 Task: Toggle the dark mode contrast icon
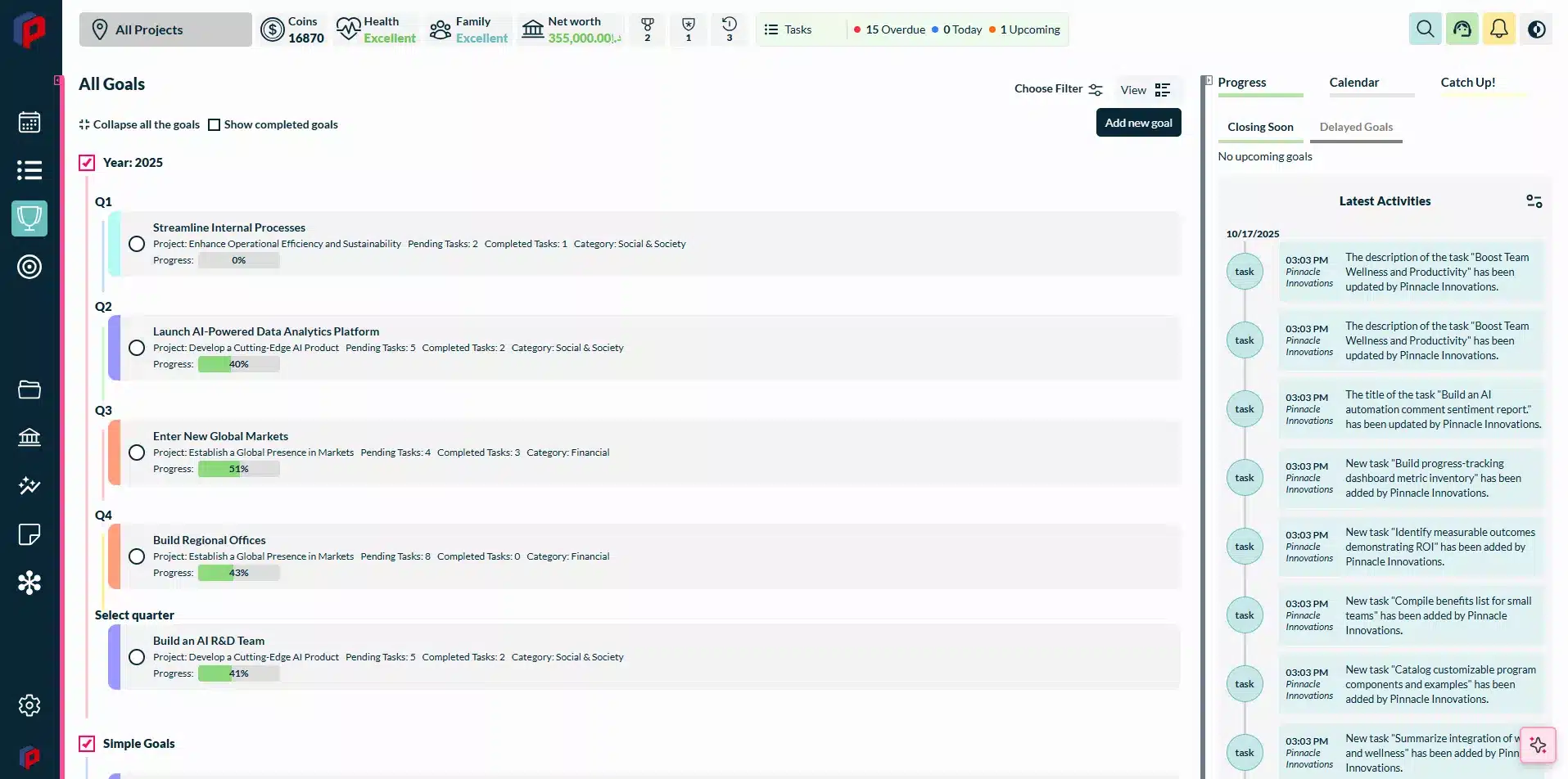1537,29
